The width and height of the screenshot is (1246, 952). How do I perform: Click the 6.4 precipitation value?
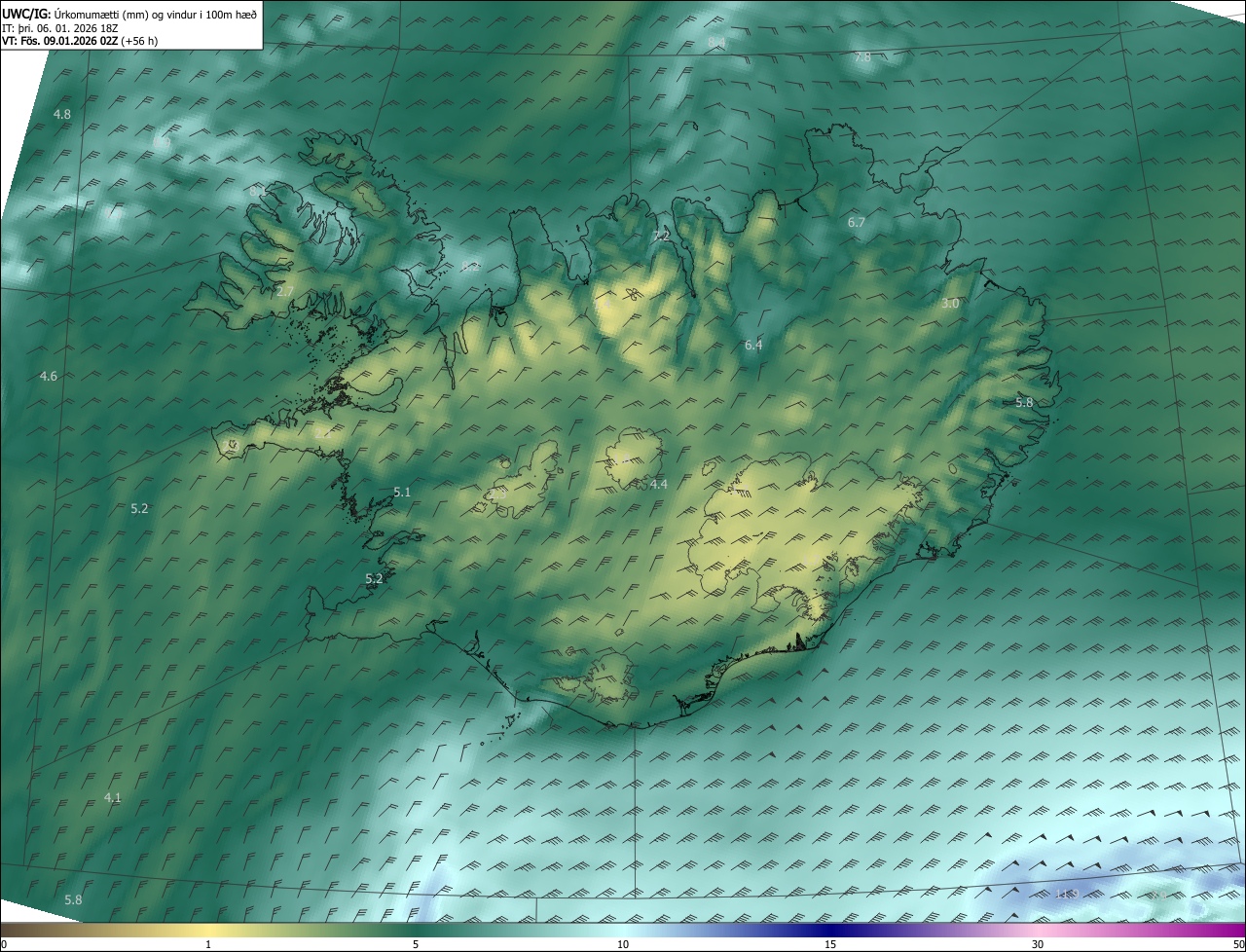click(x=753, y=345)
